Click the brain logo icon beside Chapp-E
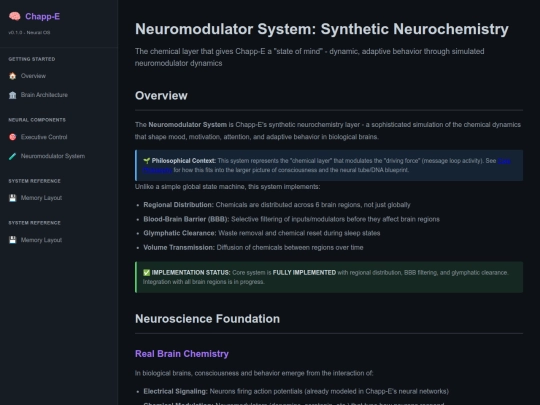 click(x=14, y=16)
